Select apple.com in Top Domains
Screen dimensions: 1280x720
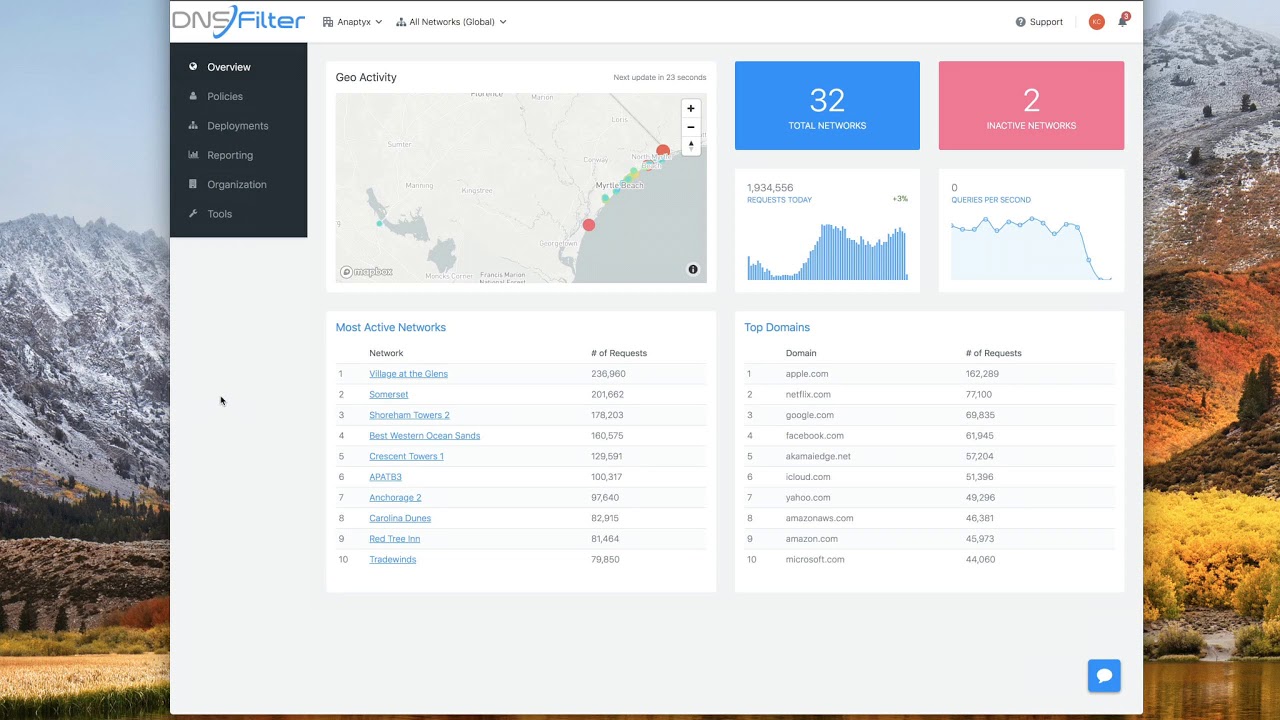[x=807, y=374]
